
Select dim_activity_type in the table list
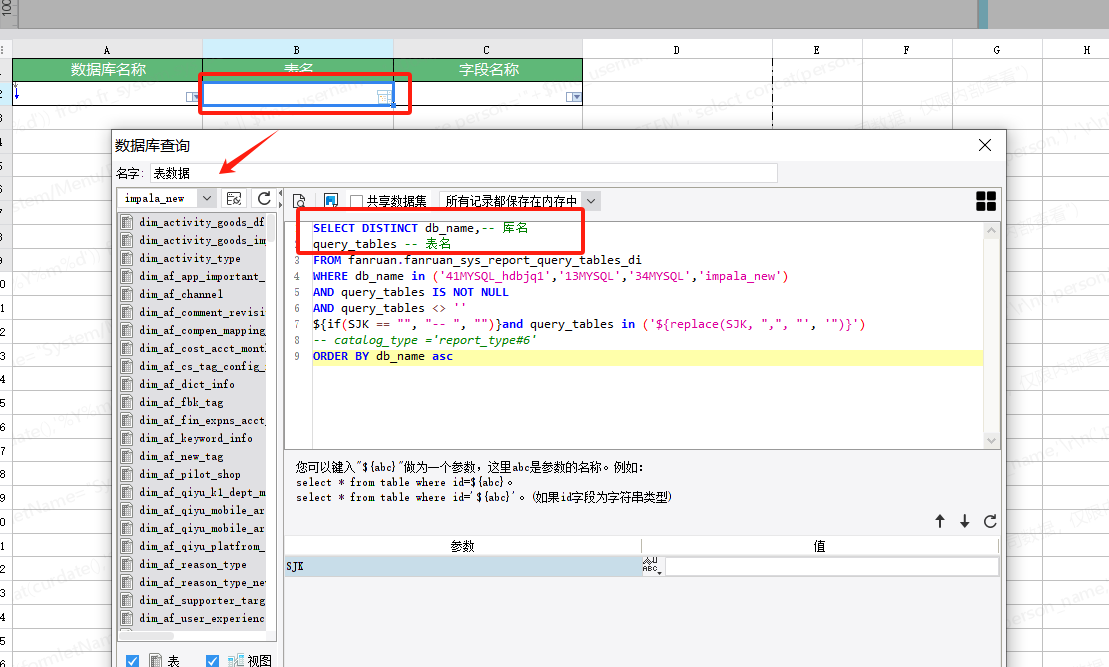(190, 258)
